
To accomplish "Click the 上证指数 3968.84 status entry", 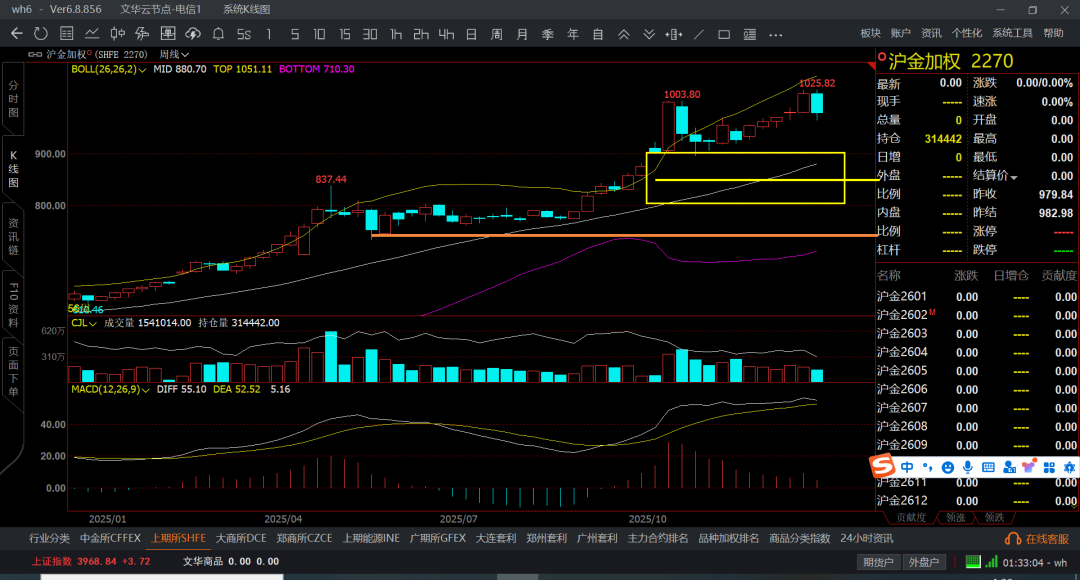I will pos(91,561).
